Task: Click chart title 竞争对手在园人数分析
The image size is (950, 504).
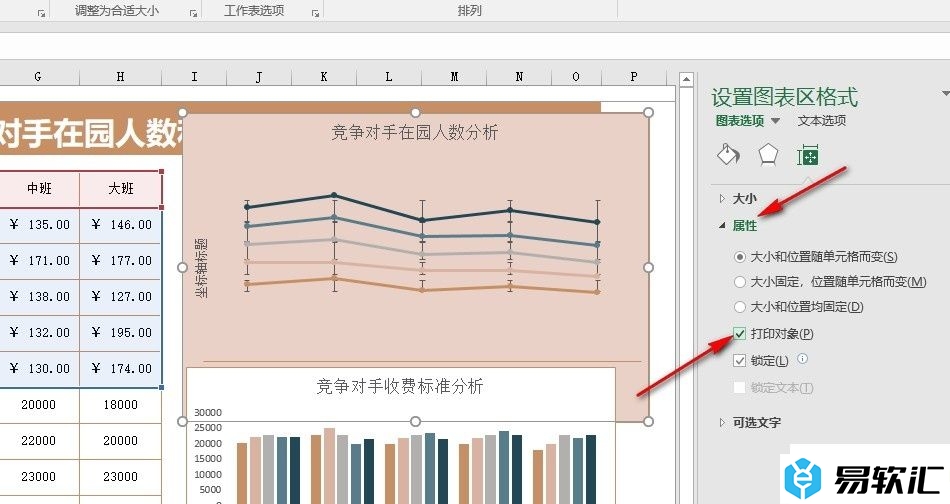Action: coord(414,132)
